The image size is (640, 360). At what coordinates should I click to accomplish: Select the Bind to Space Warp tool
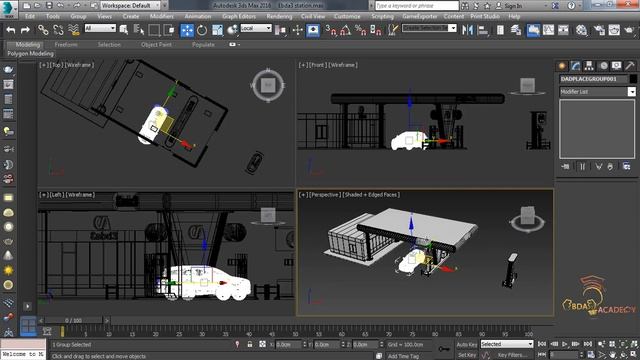pos(73,30)
